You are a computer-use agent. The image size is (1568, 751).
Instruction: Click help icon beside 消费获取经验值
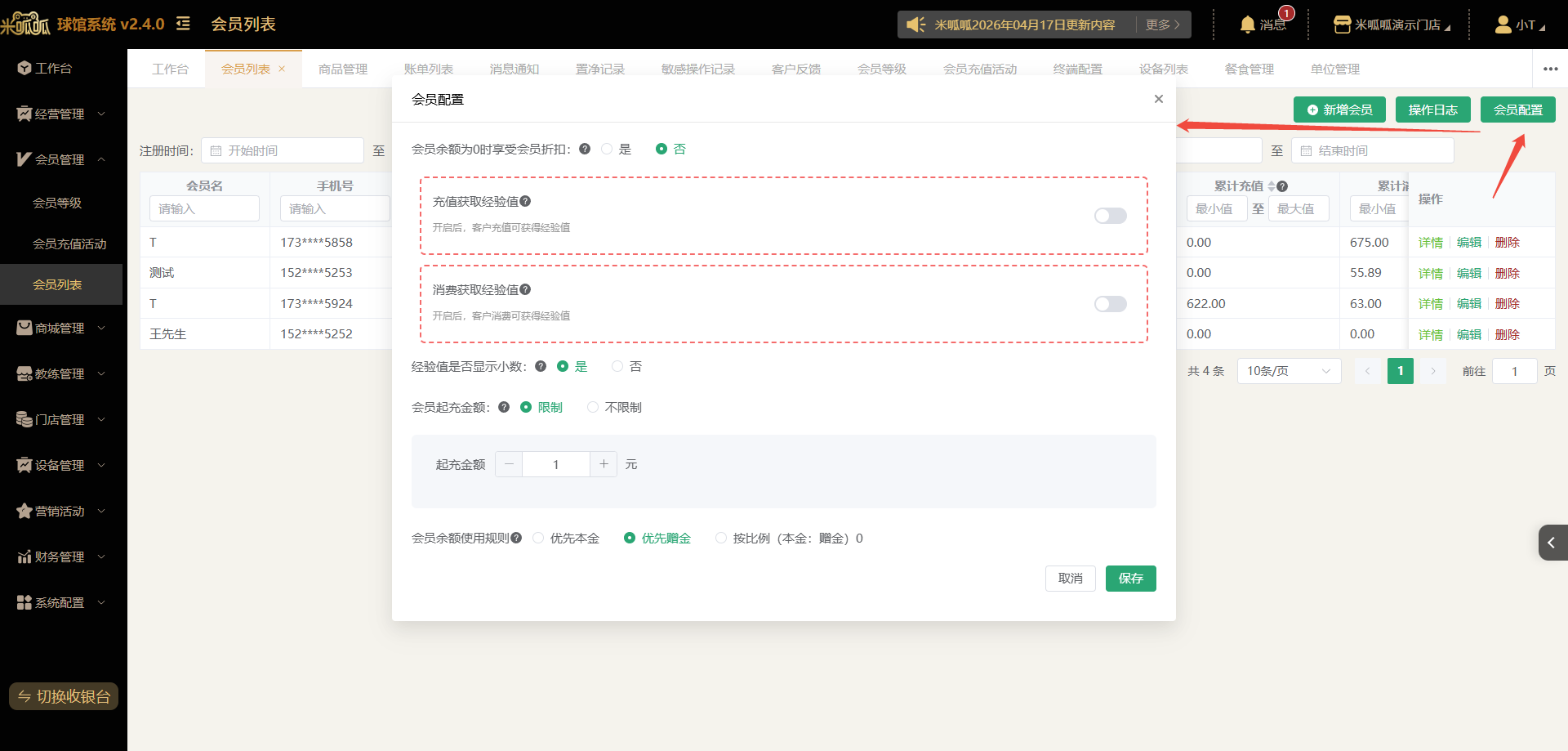pyautogui.click(x=525, y=289)
